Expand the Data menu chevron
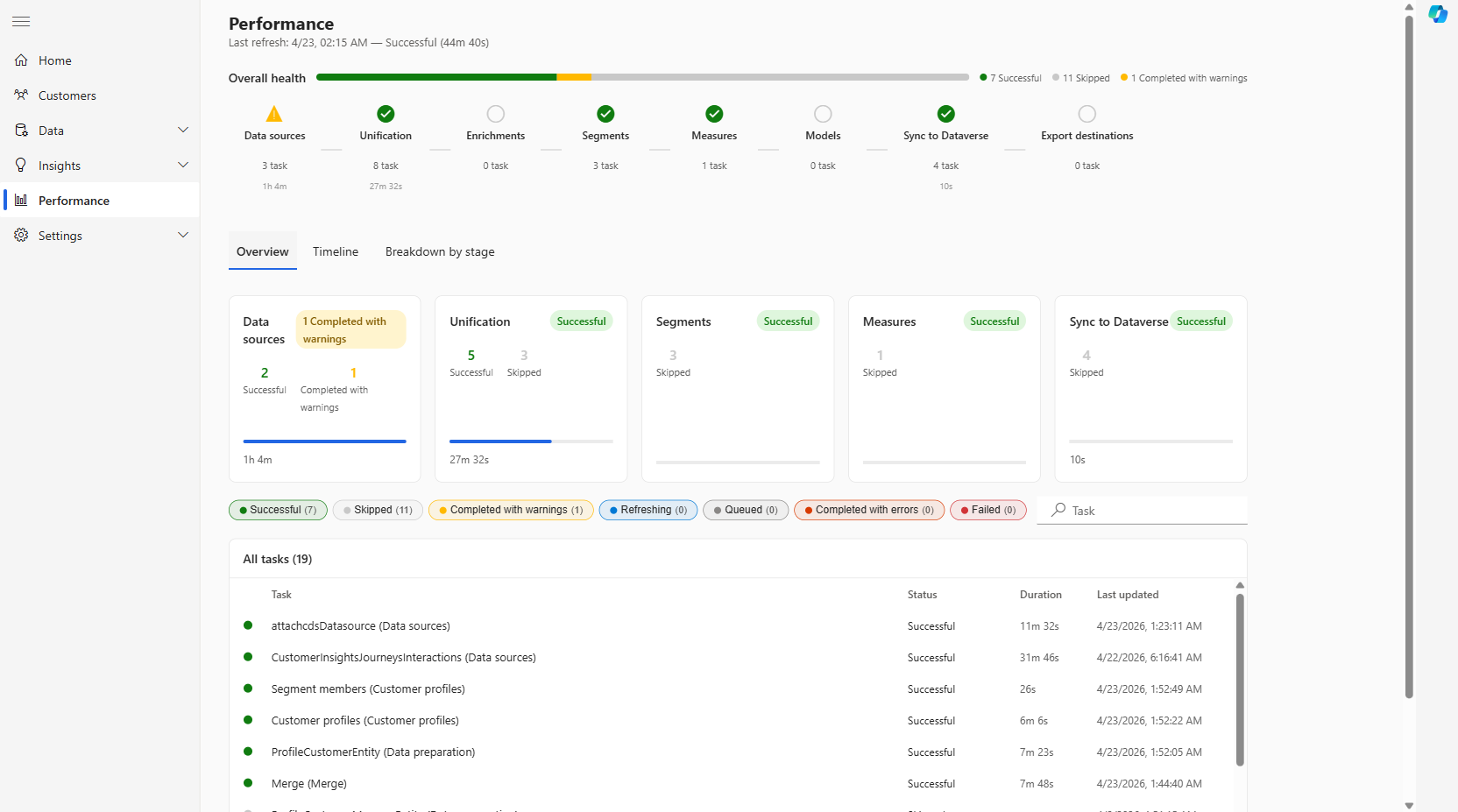The image size is (1458, 812). [183, 131]
